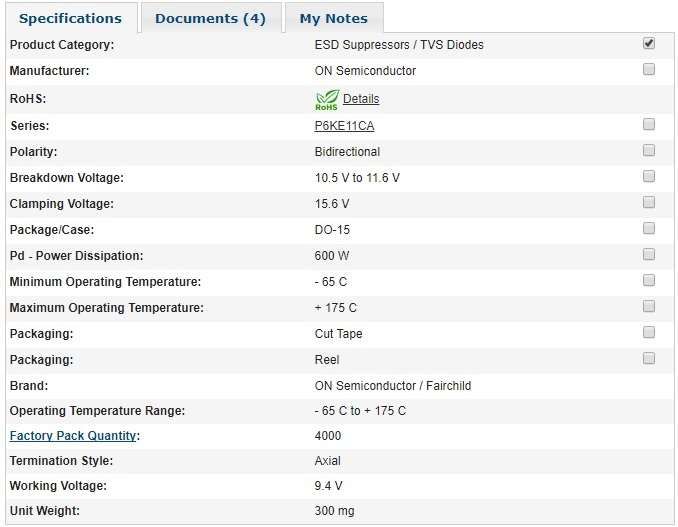Check the Reel packaging checkbox
678x527 pixels.
tap(649, 358)
